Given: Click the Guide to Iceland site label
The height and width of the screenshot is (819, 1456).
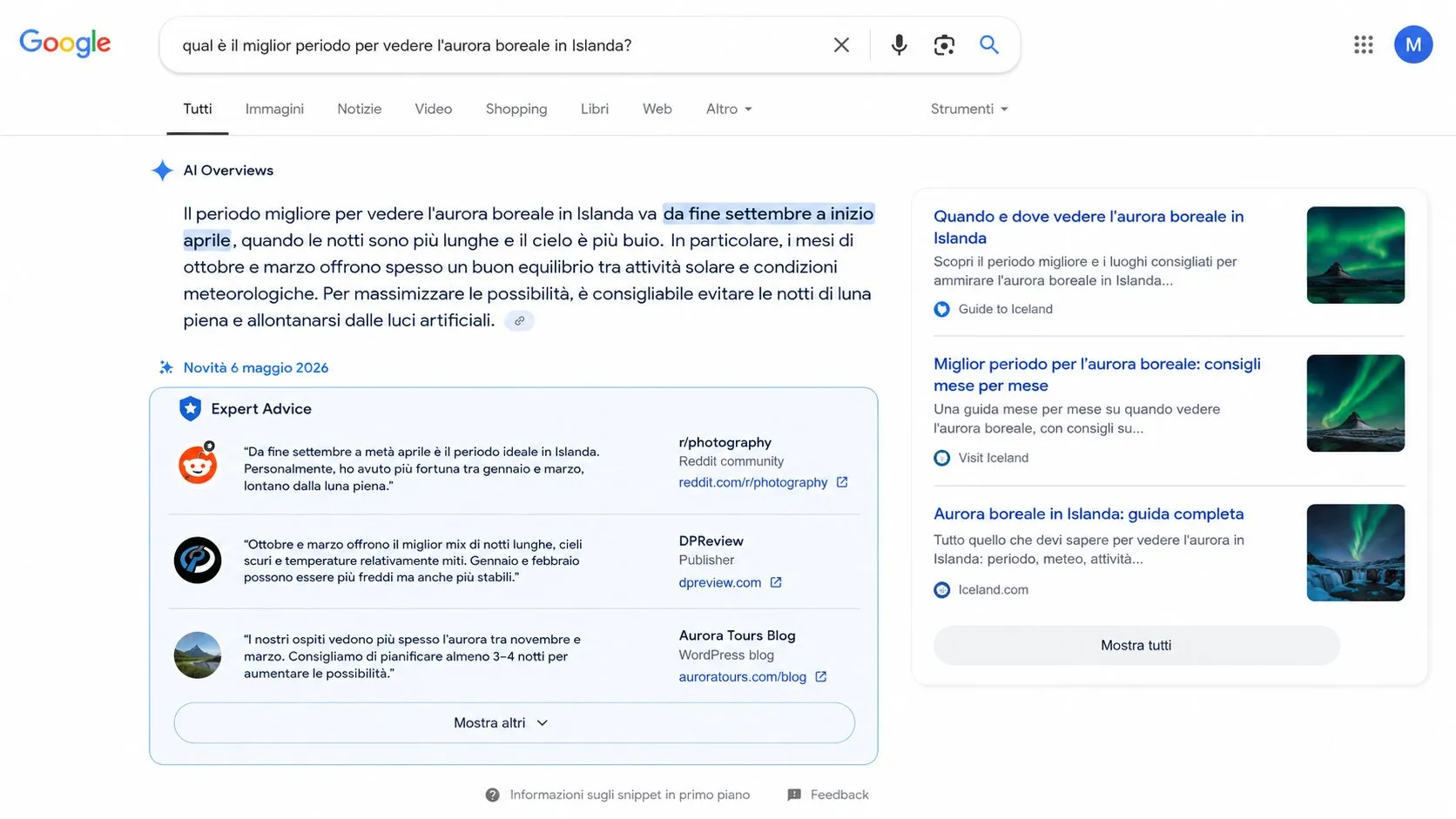Looking at the screenshot, I should click(1006, 309).
